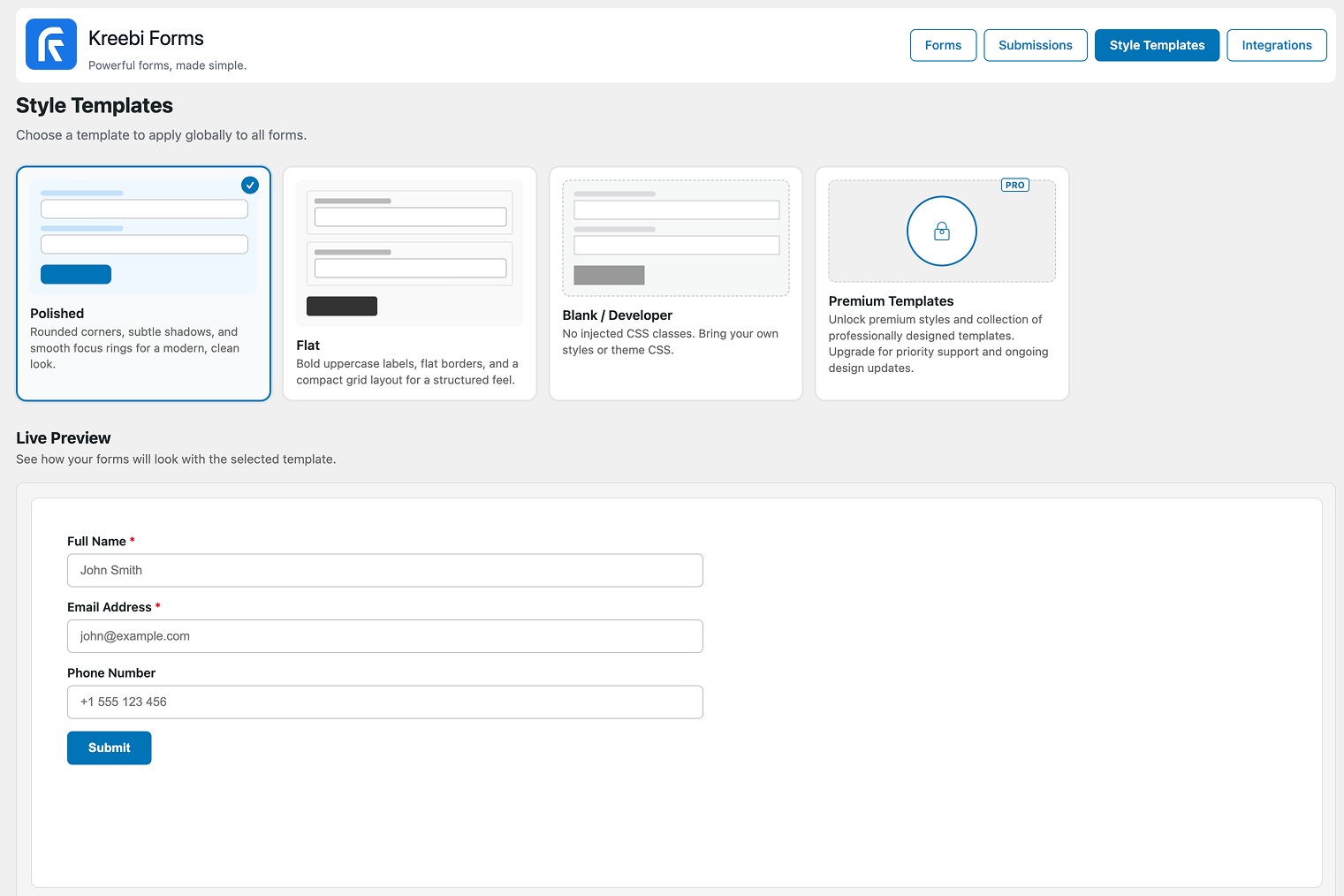Viewport: 1344px width, 896px height.
Task: Click the 'See how your forms will look' text
Action: [176, 459]
